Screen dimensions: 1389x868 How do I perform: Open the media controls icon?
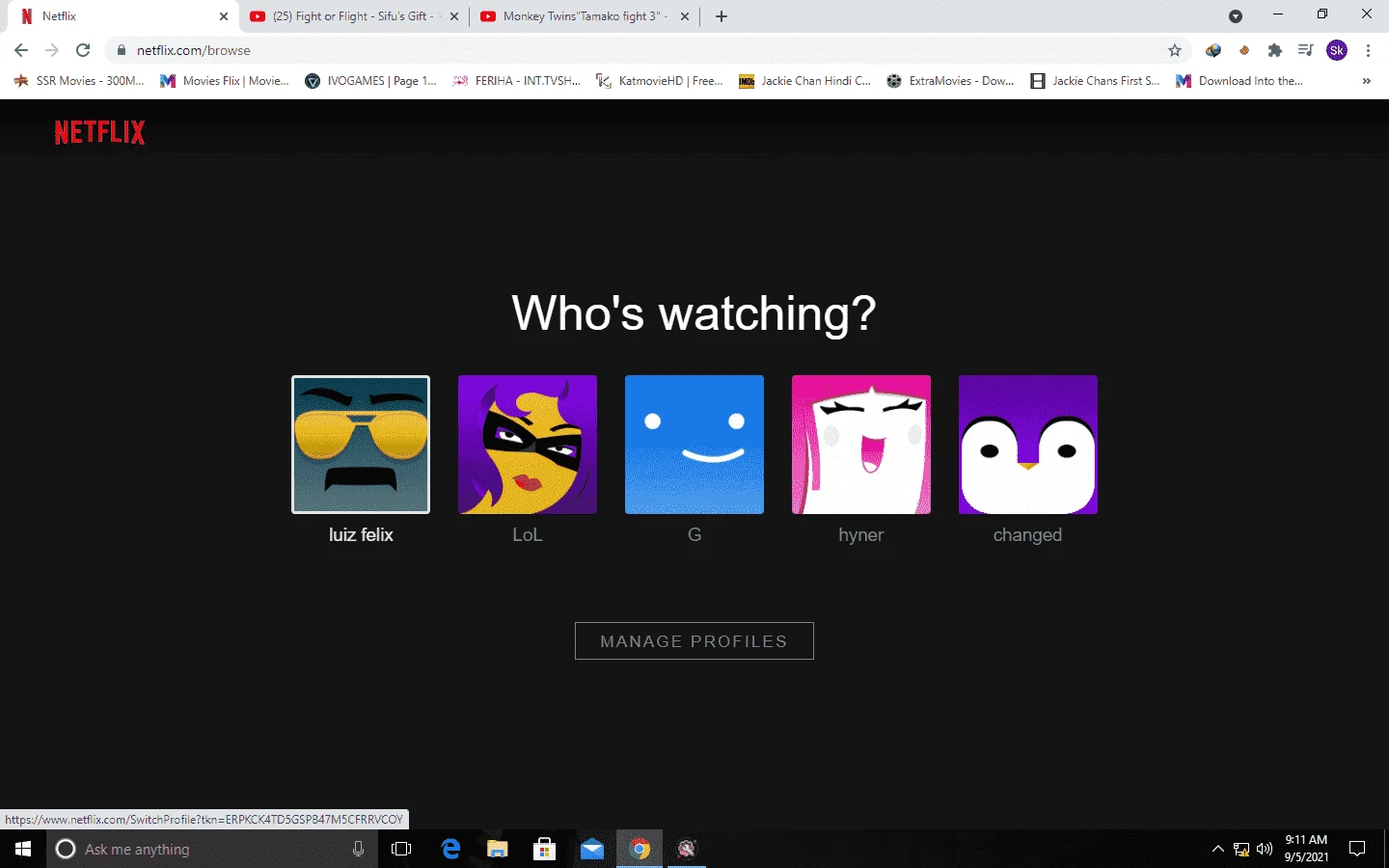[1306, 50]
